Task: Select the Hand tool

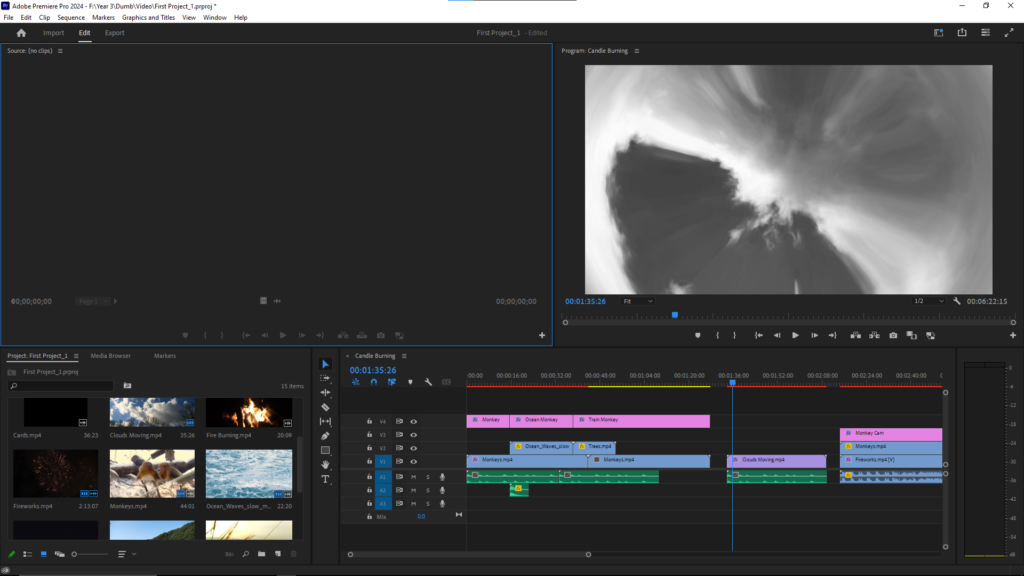Action: 325,465
